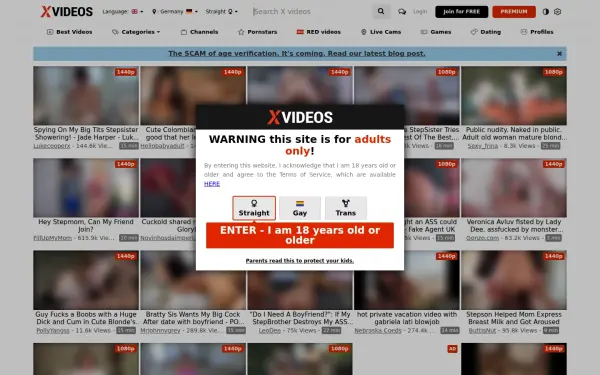Open the Language dropdown
The width and height of the screenshot is (600, 375).
(122, 11)
